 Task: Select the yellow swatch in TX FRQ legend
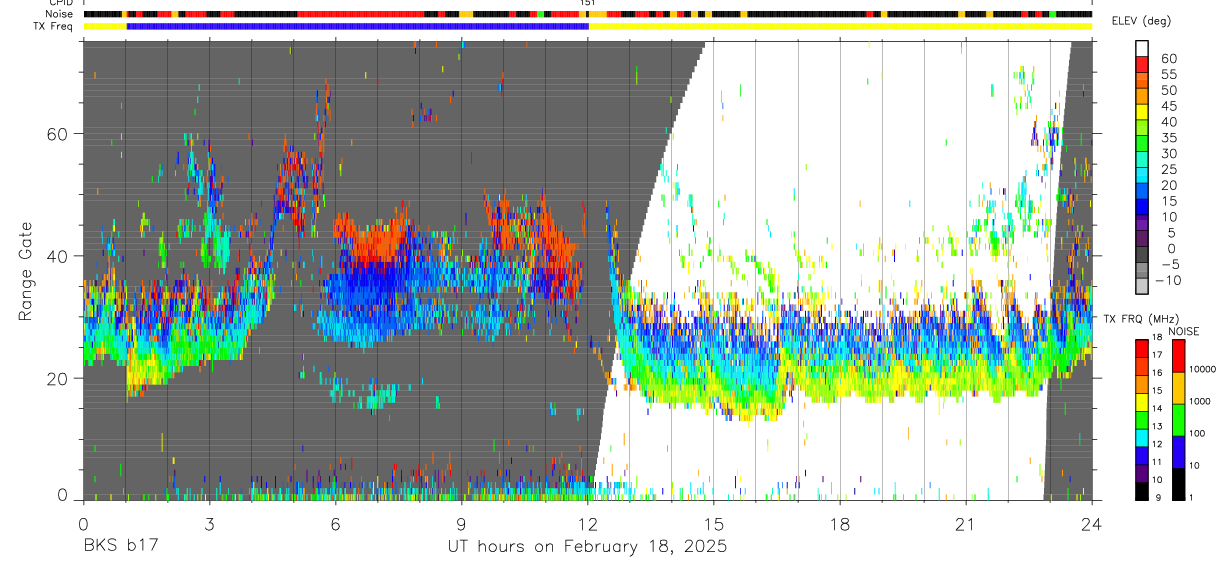click(x=1142, y=401)
